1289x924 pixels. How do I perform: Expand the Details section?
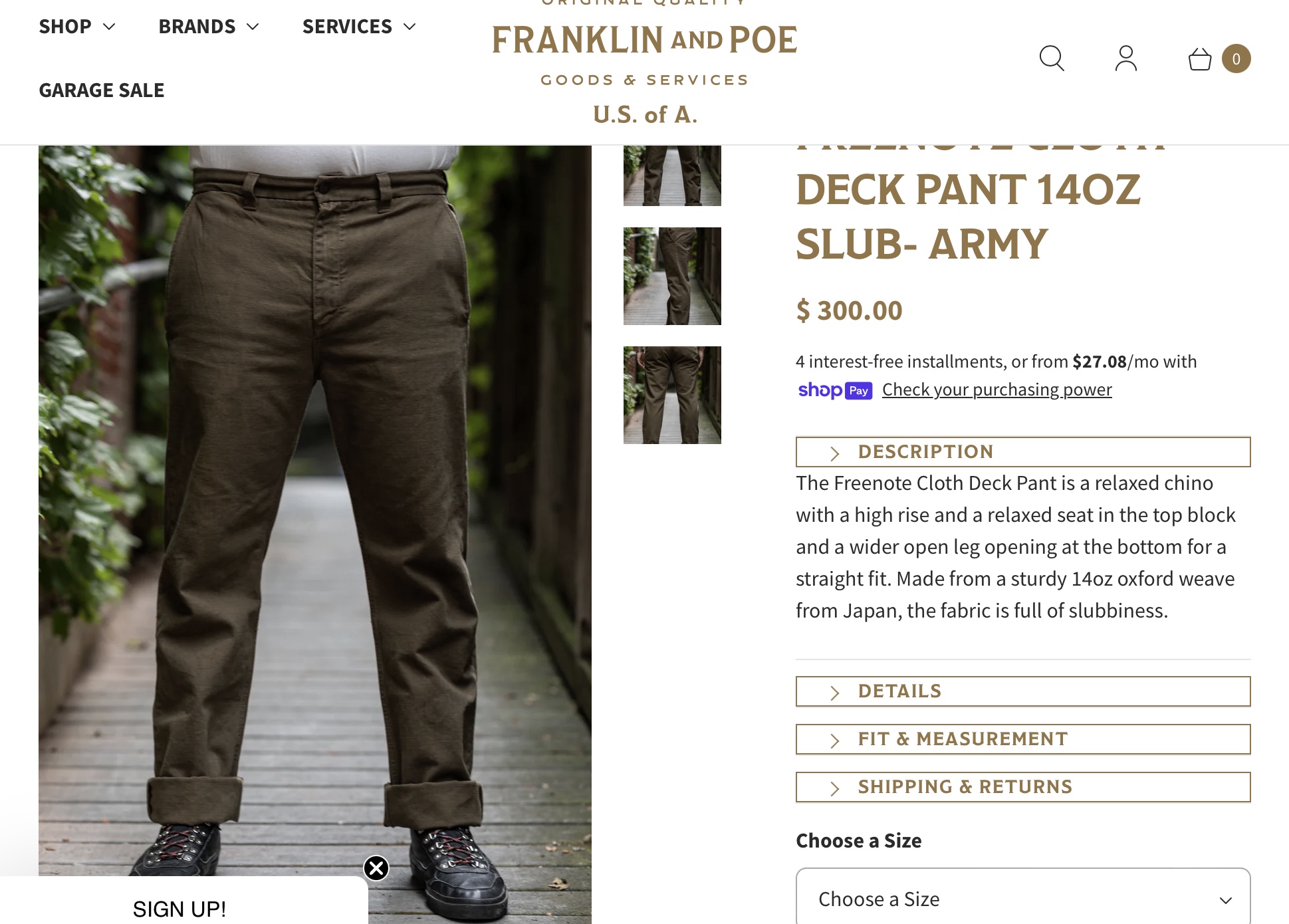[x=1023, y=691]
